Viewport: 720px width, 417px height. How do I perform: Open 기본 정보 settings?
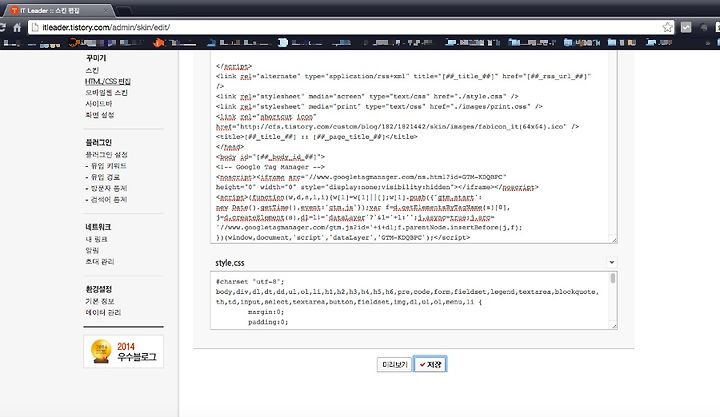pyautogui.click(x=99, y=301)
